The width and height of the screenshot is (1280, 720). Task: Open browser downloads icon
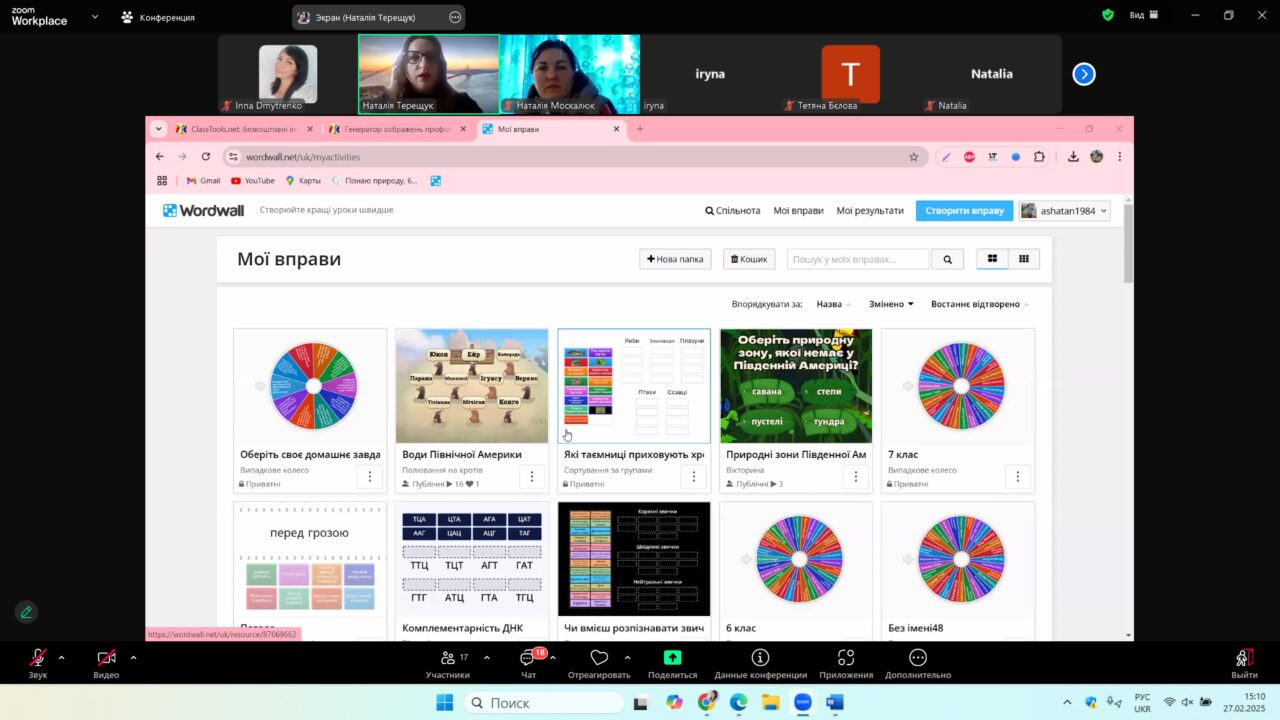[1073, 157]
